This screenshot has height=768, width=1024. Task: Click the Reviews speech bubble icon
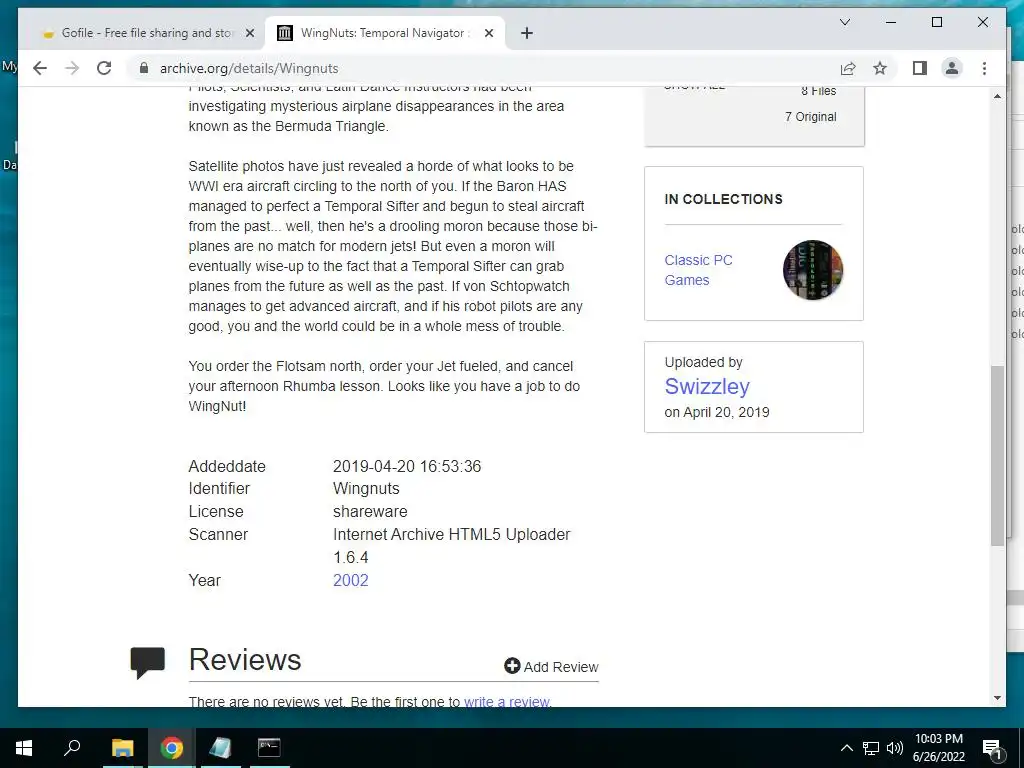coord(148,662)
